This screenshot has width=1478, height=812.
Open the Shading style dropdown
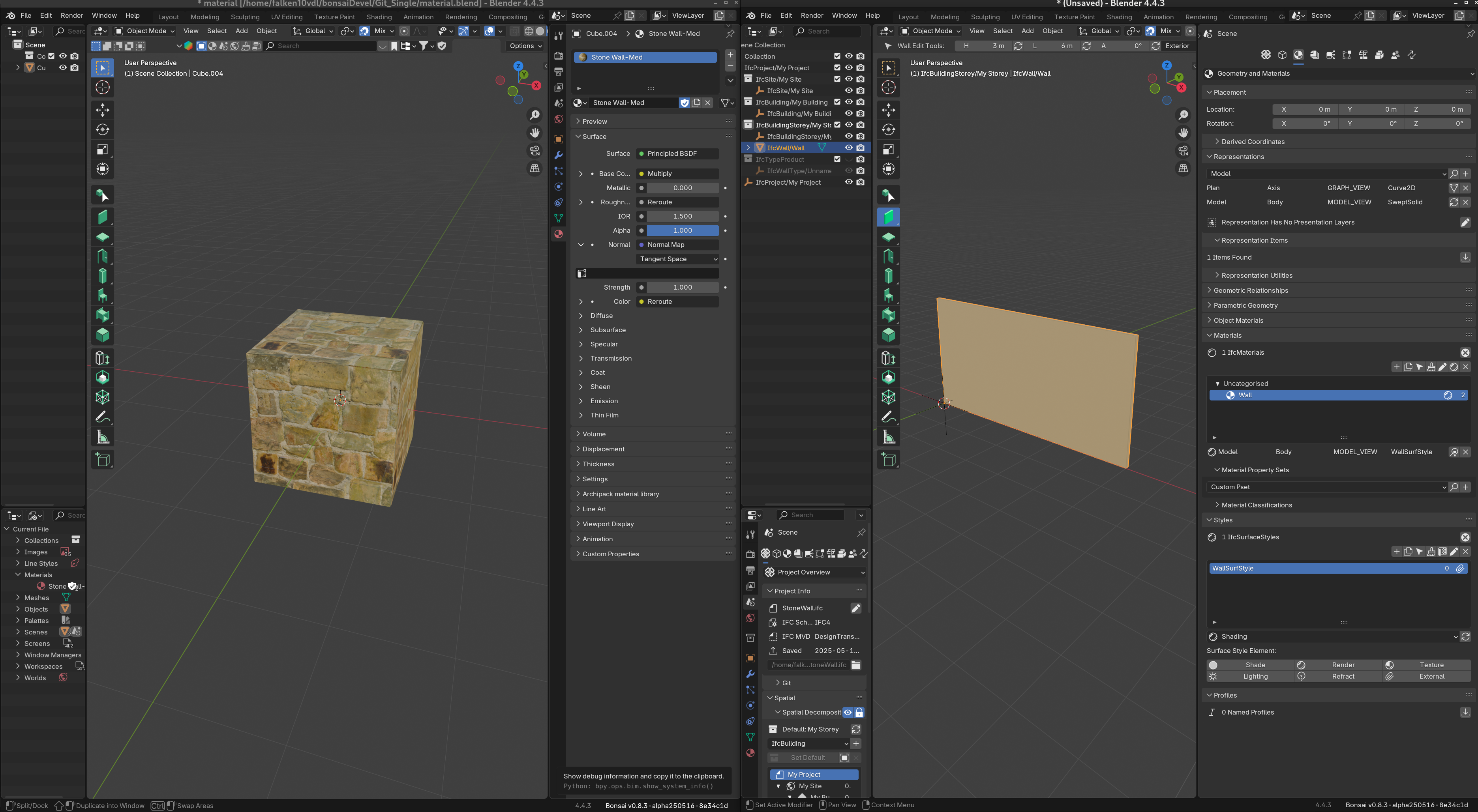point(1332,636)
